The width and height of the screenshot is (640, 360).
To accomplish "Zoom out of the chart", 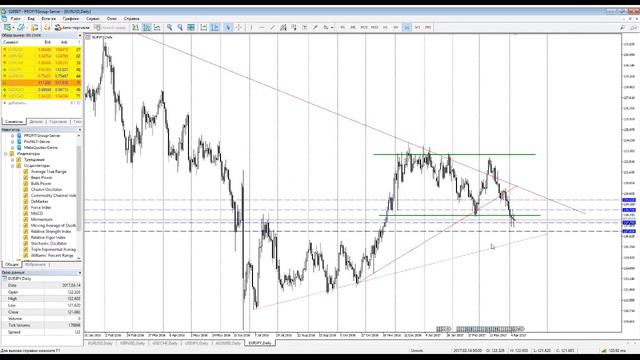I will (180, 27).
